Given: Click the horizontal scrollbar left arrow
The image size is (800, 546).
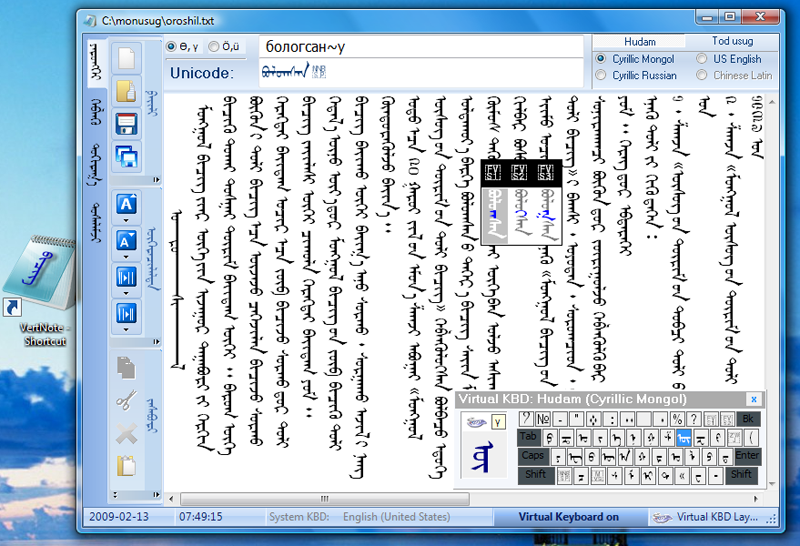Looking at the screenshot, I should (171, 499).
